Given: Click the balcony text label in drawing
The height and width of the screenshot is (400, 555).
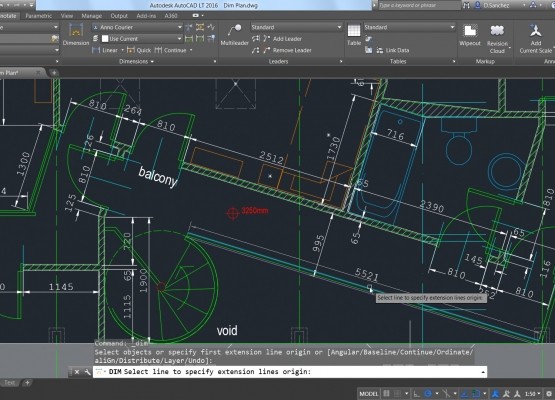Looking at the screenshot, I should click(158, 176).
